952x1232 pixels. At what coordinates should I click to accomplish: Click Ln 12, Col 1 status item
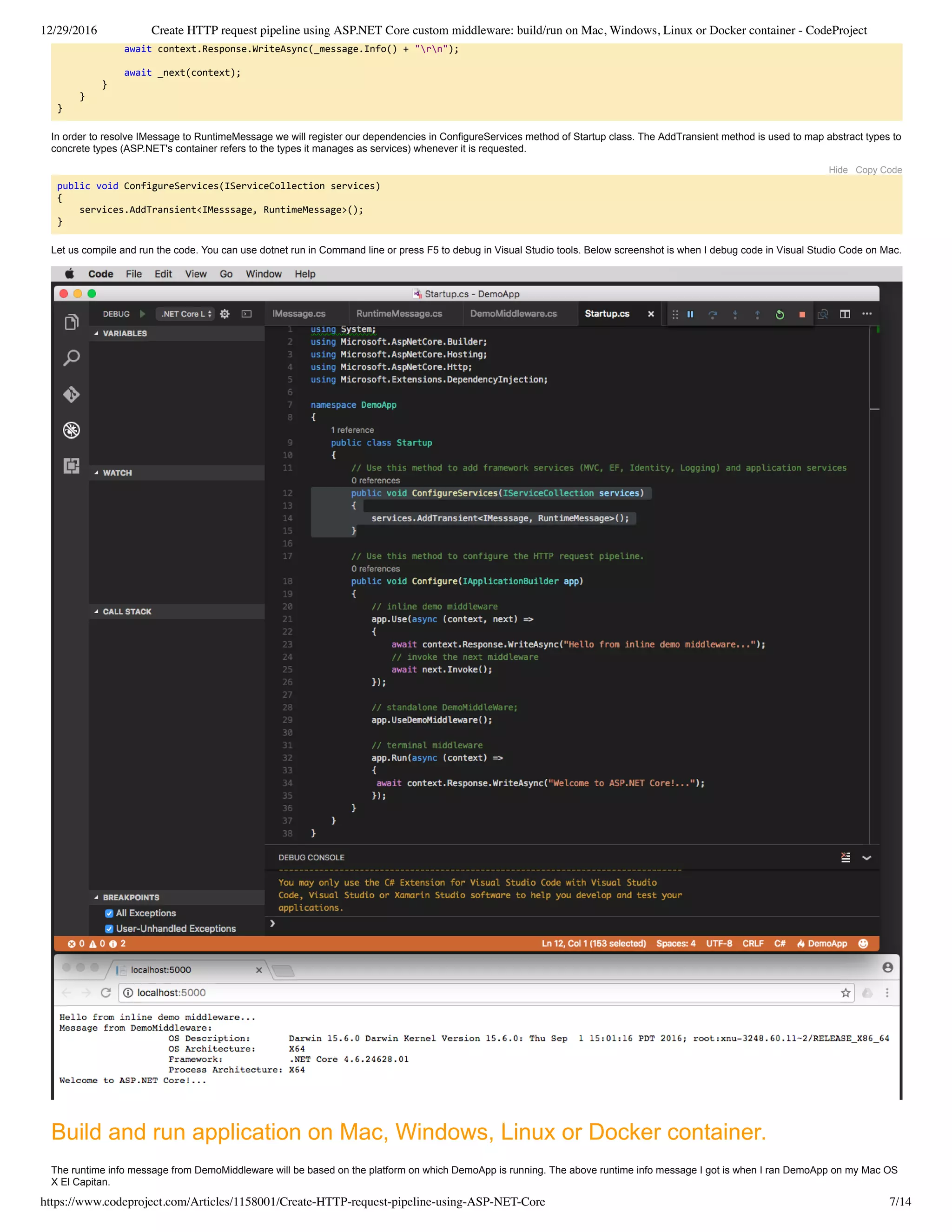[594, 944]
